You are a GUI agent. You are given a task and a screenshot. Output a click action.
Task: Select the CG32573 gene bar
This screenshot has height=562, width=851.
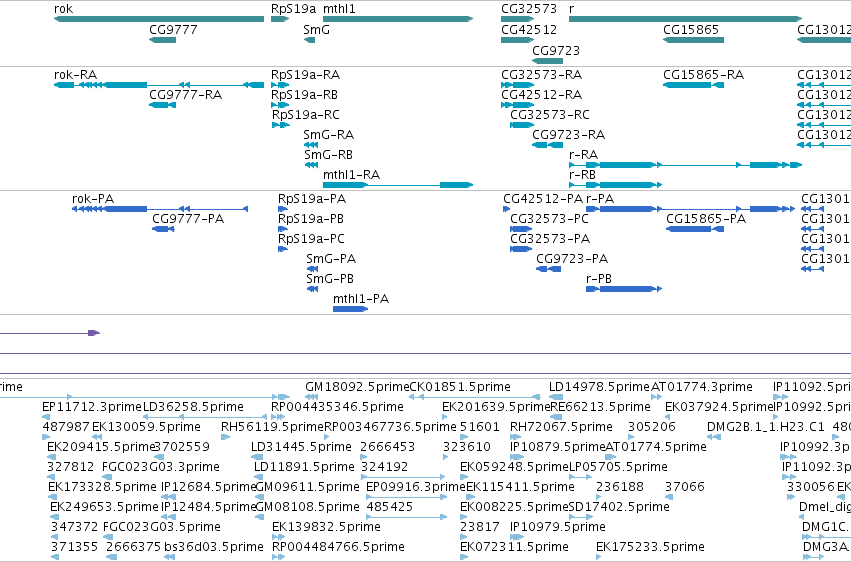pyautogui.click(x=517, y=19)
